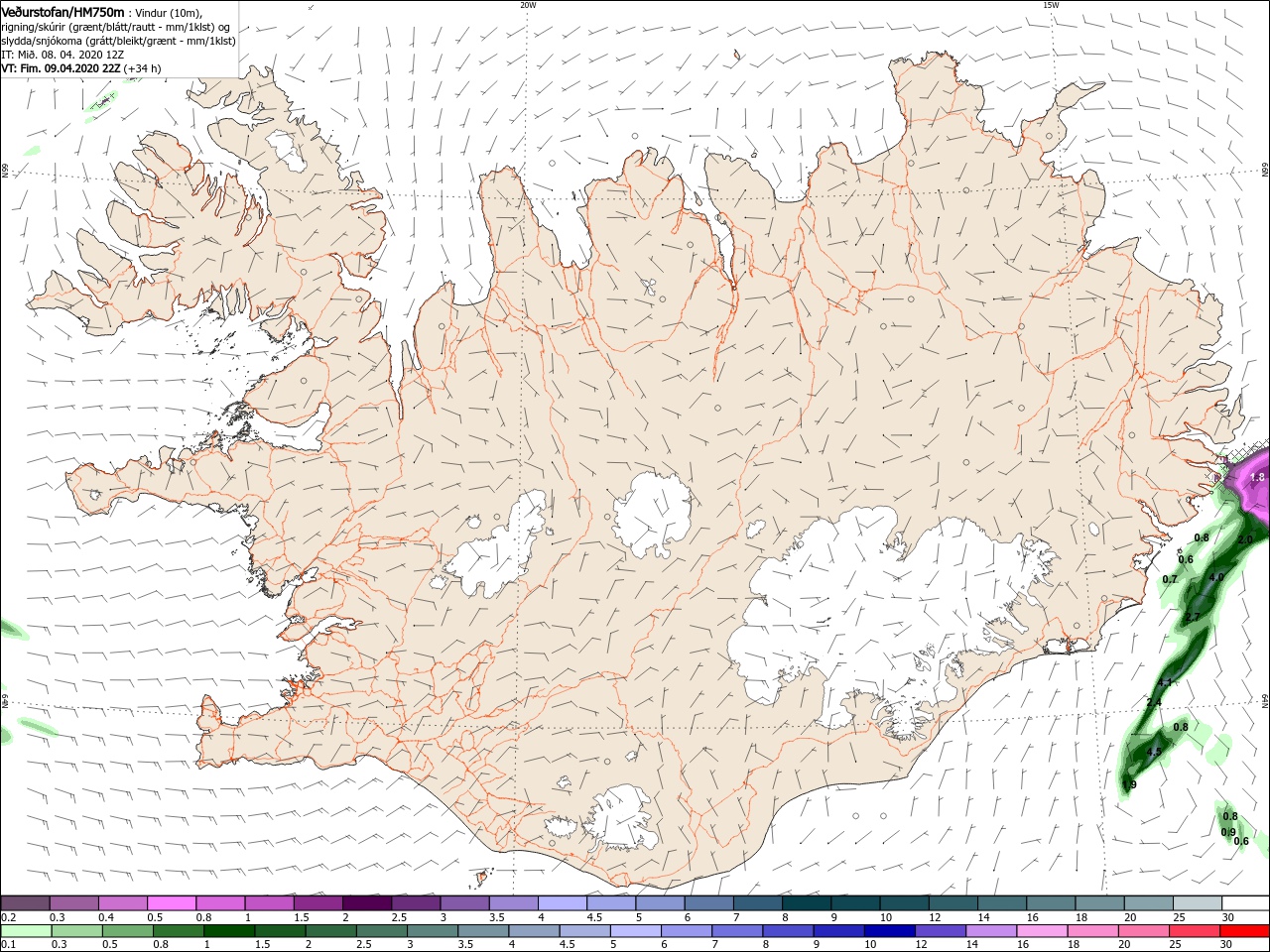Click the darkest purple snow legend swatch
Screen dimensions: 1270x952
[x=366, y=903]
